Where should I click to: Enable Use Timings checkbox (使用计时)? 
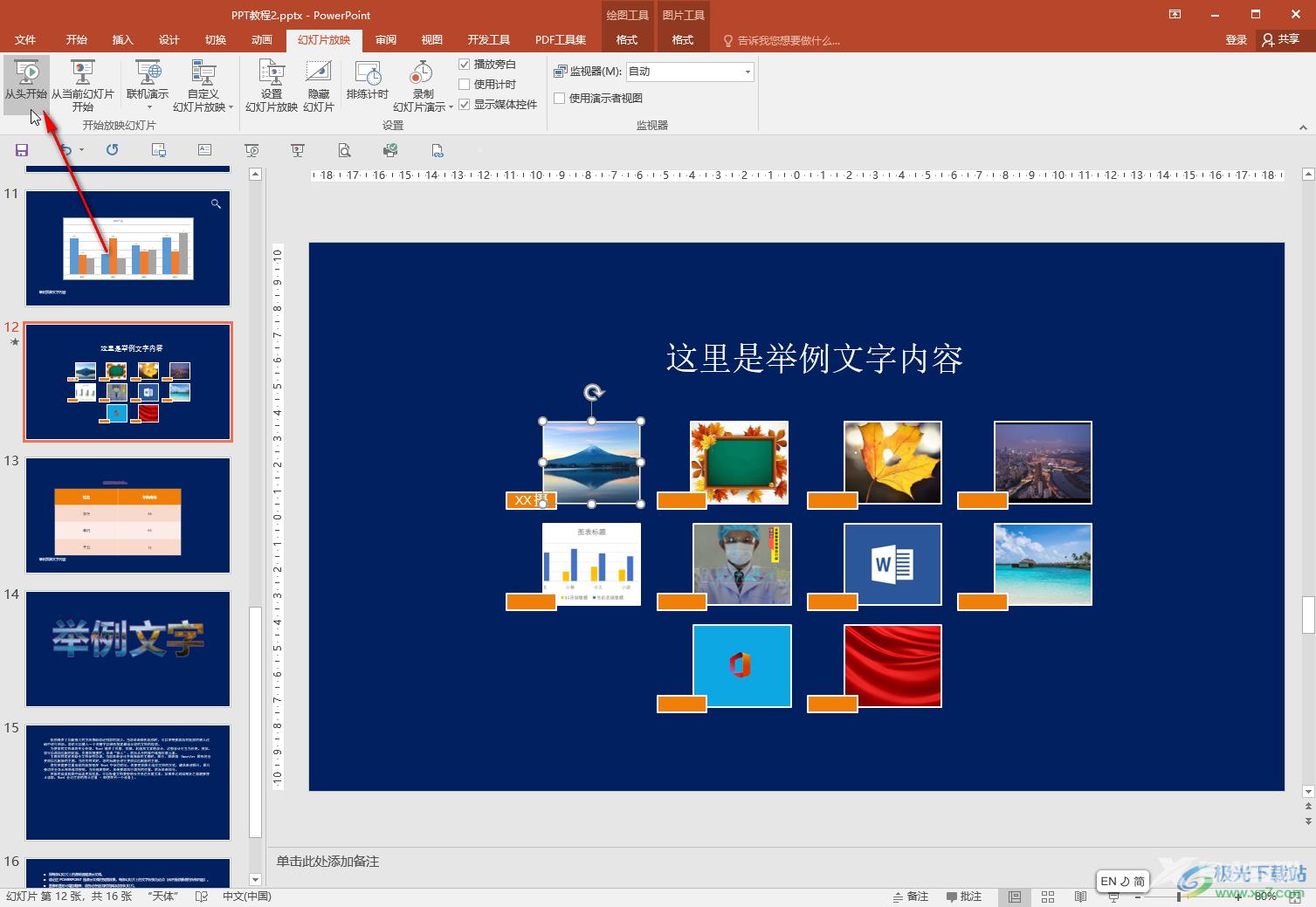(465, 85)
